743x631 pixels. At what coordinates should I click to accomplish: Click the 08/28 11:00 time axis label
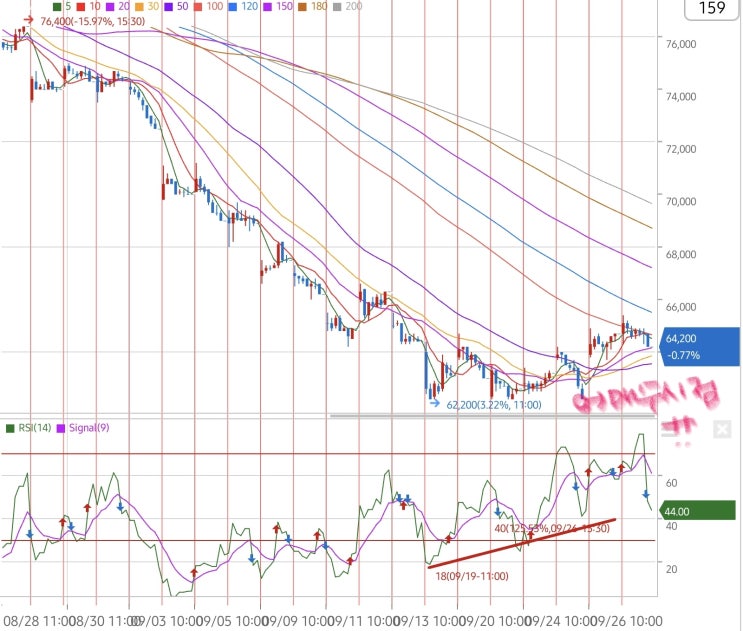click(37, 621)
